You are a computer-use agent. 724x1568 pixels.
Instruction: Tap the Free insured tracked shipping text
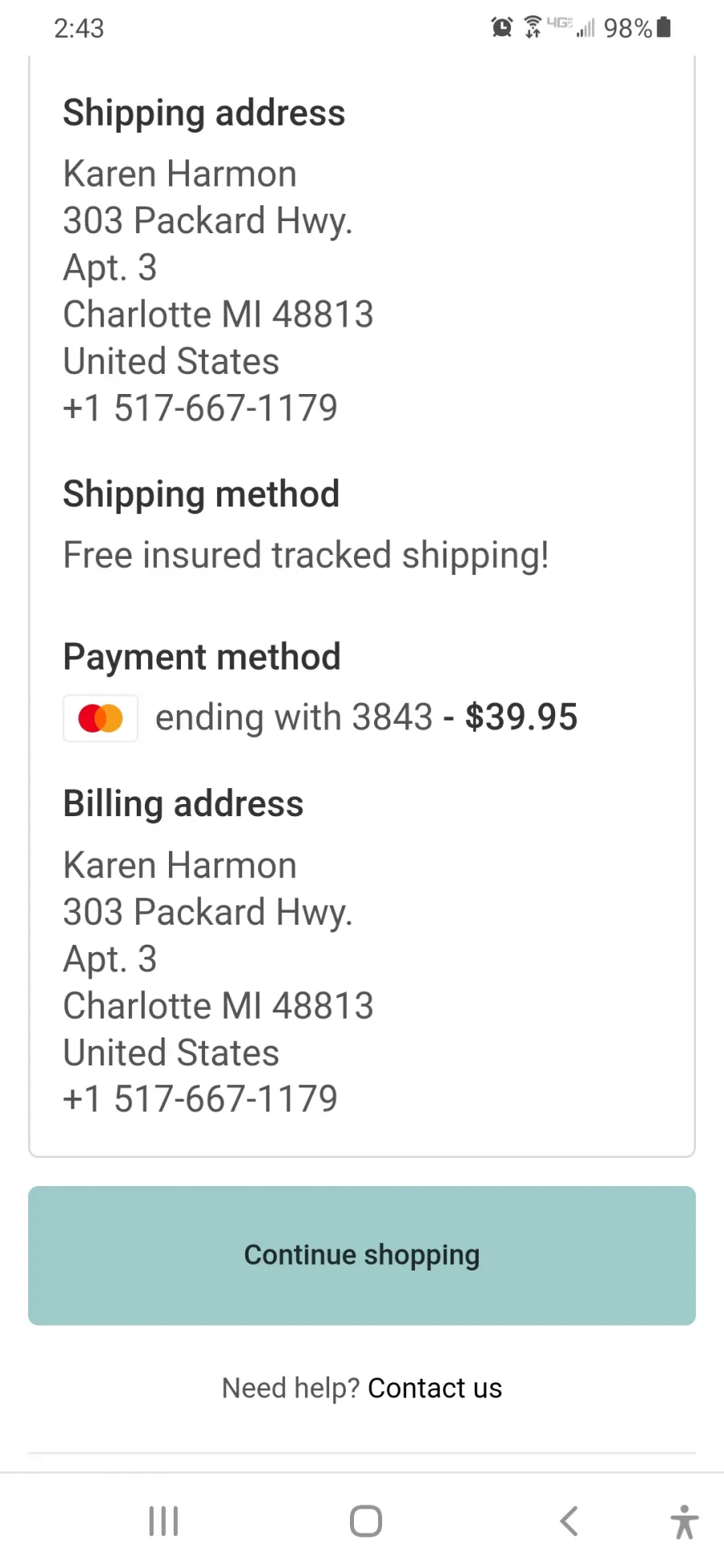click(x=306, y=556)
